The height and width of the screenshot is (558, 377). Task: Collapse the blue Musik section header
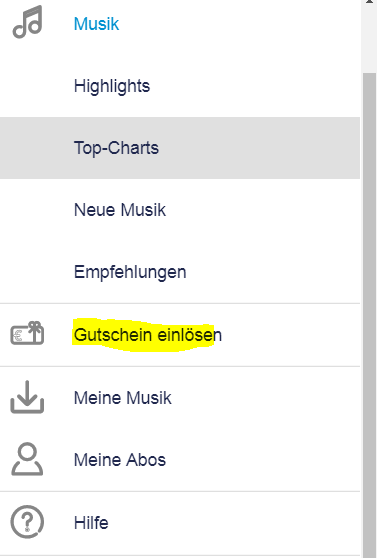coord(96,24)
